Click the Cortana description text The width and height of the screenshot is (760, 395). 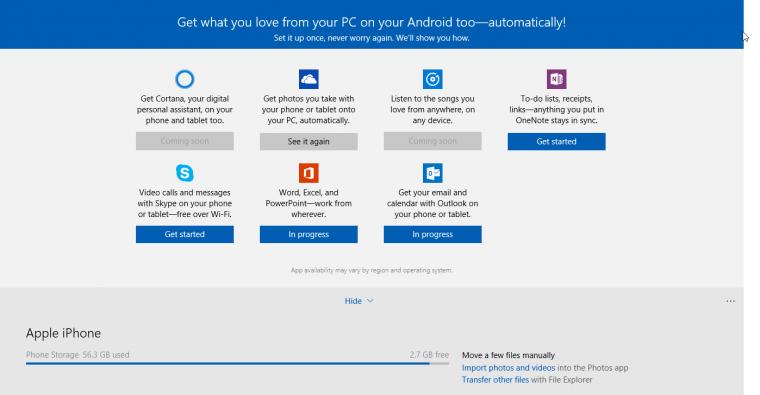(185, 110)
